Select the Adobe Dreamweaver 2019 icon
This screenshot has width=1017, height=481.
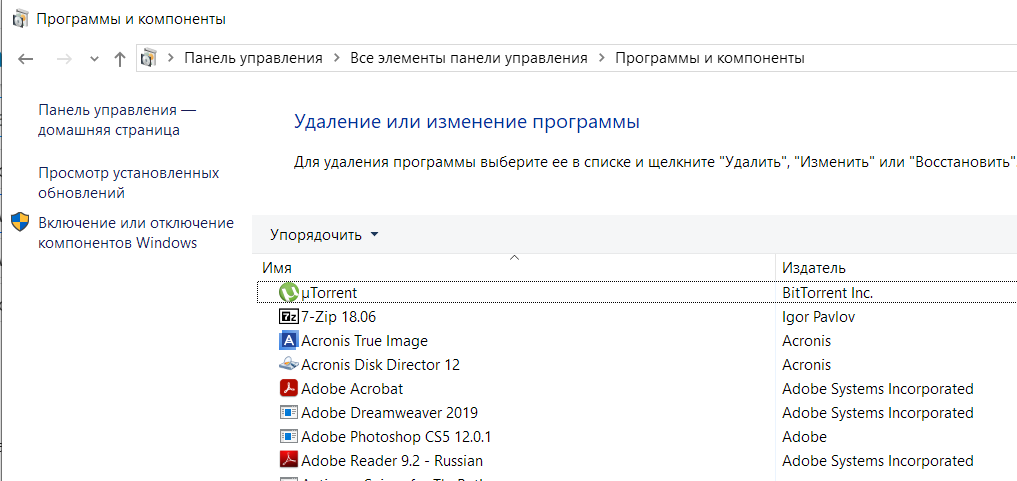[288, 413]
